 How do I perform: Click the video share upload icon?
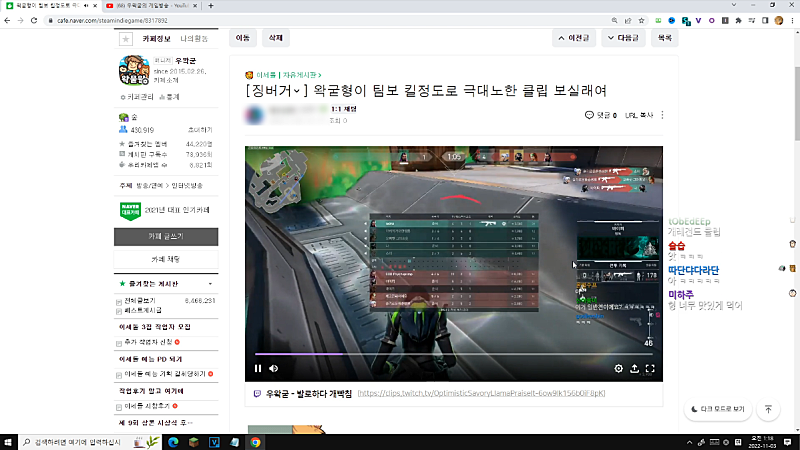634,368
